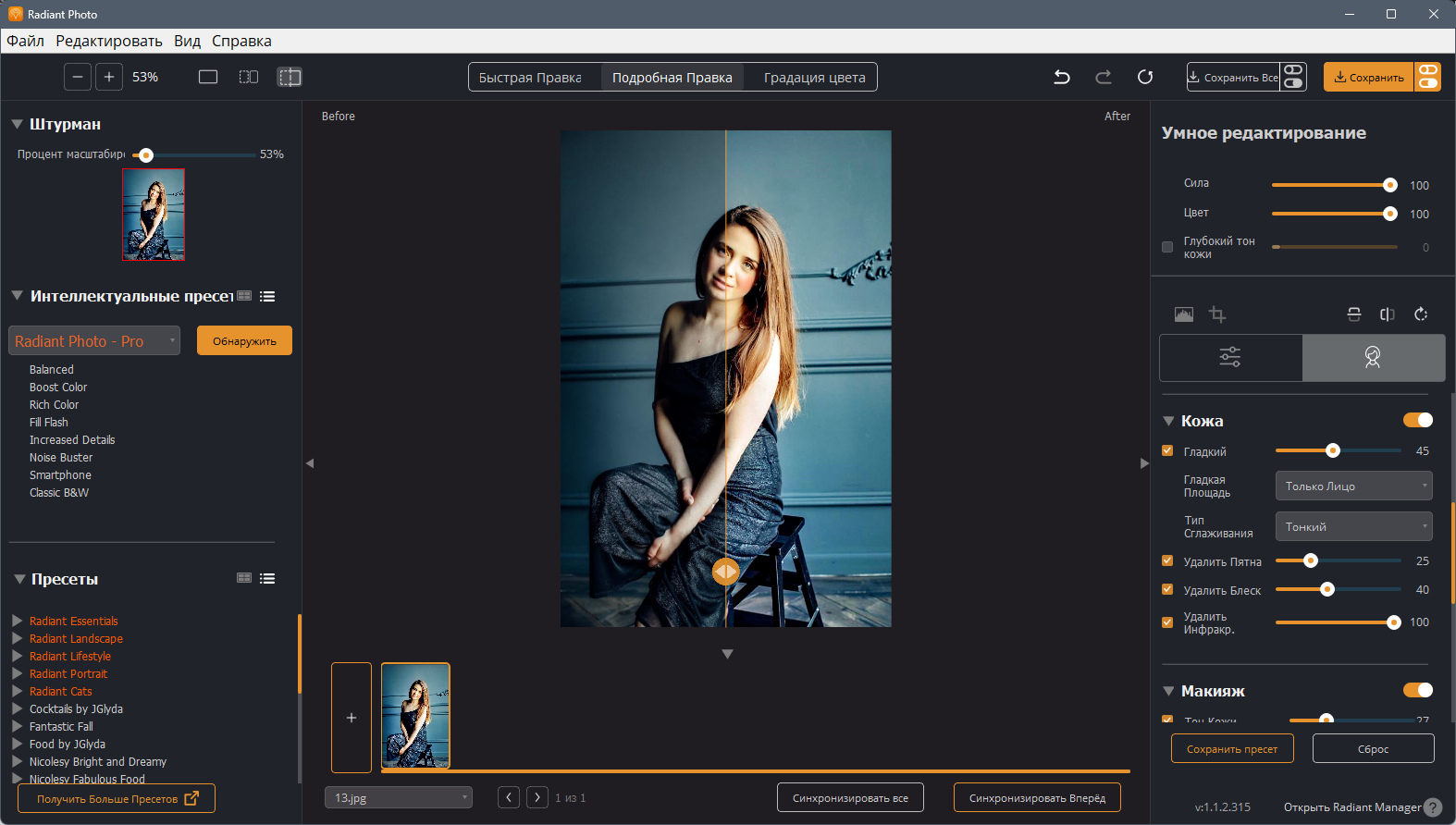Open save options icon beside Сохранить
The width and height of the screenshot is (1456, 825).
[1428, 77]
